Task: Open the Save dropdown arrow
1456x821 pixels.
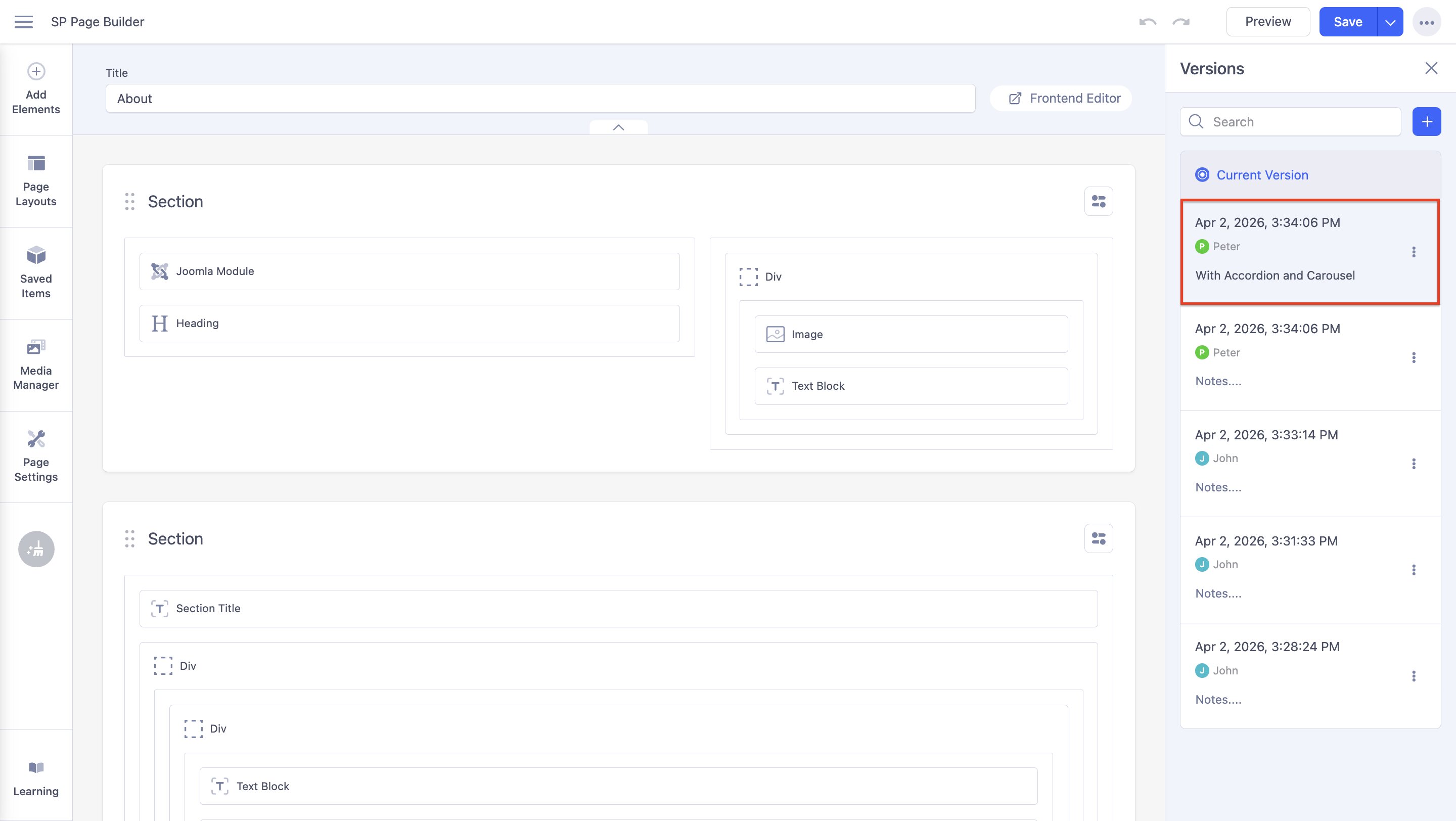Action: (1390, 22)
